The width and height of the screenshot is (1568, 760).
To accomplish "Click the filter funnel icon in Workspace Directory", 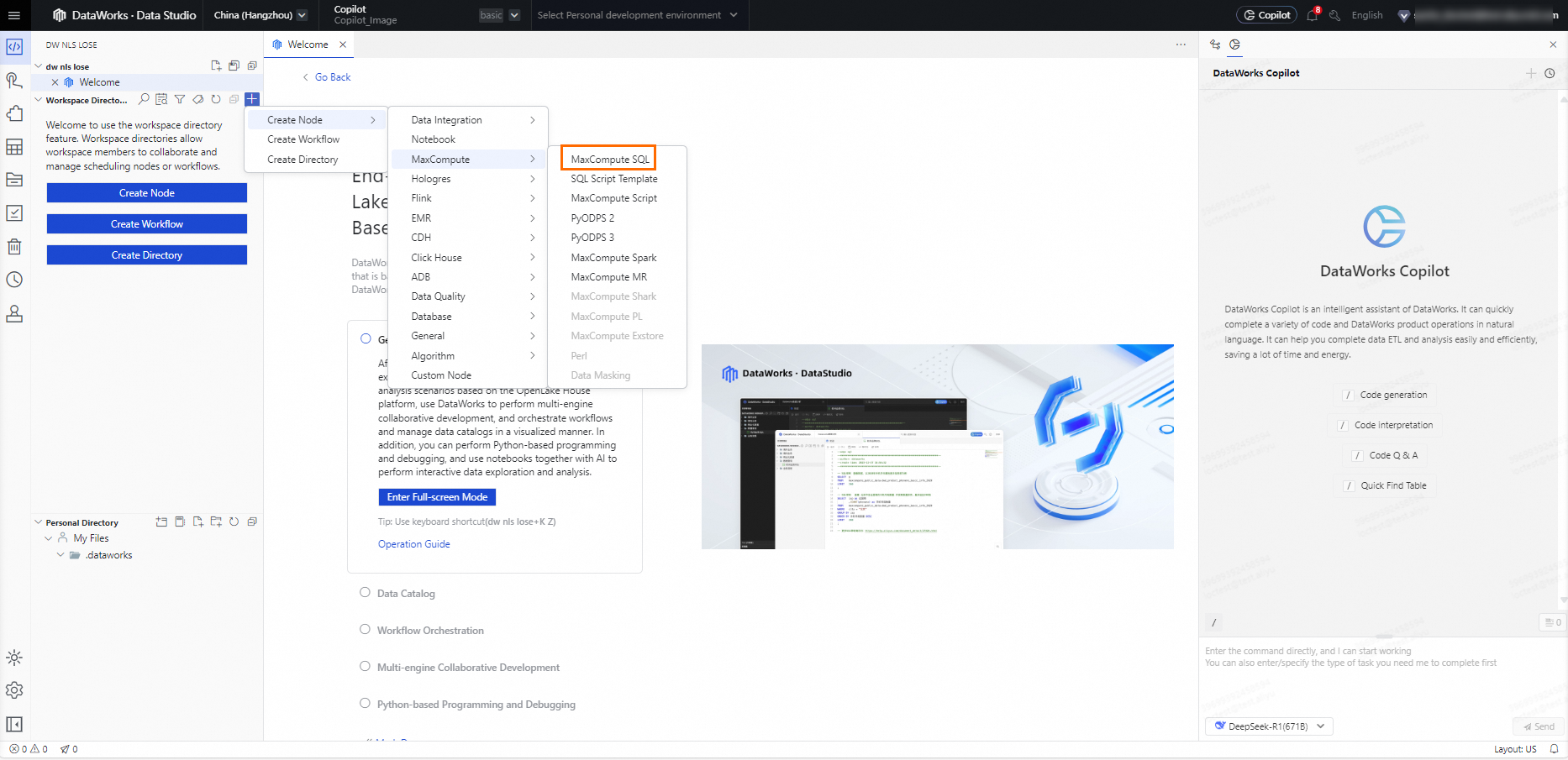I will coord(180,99).
